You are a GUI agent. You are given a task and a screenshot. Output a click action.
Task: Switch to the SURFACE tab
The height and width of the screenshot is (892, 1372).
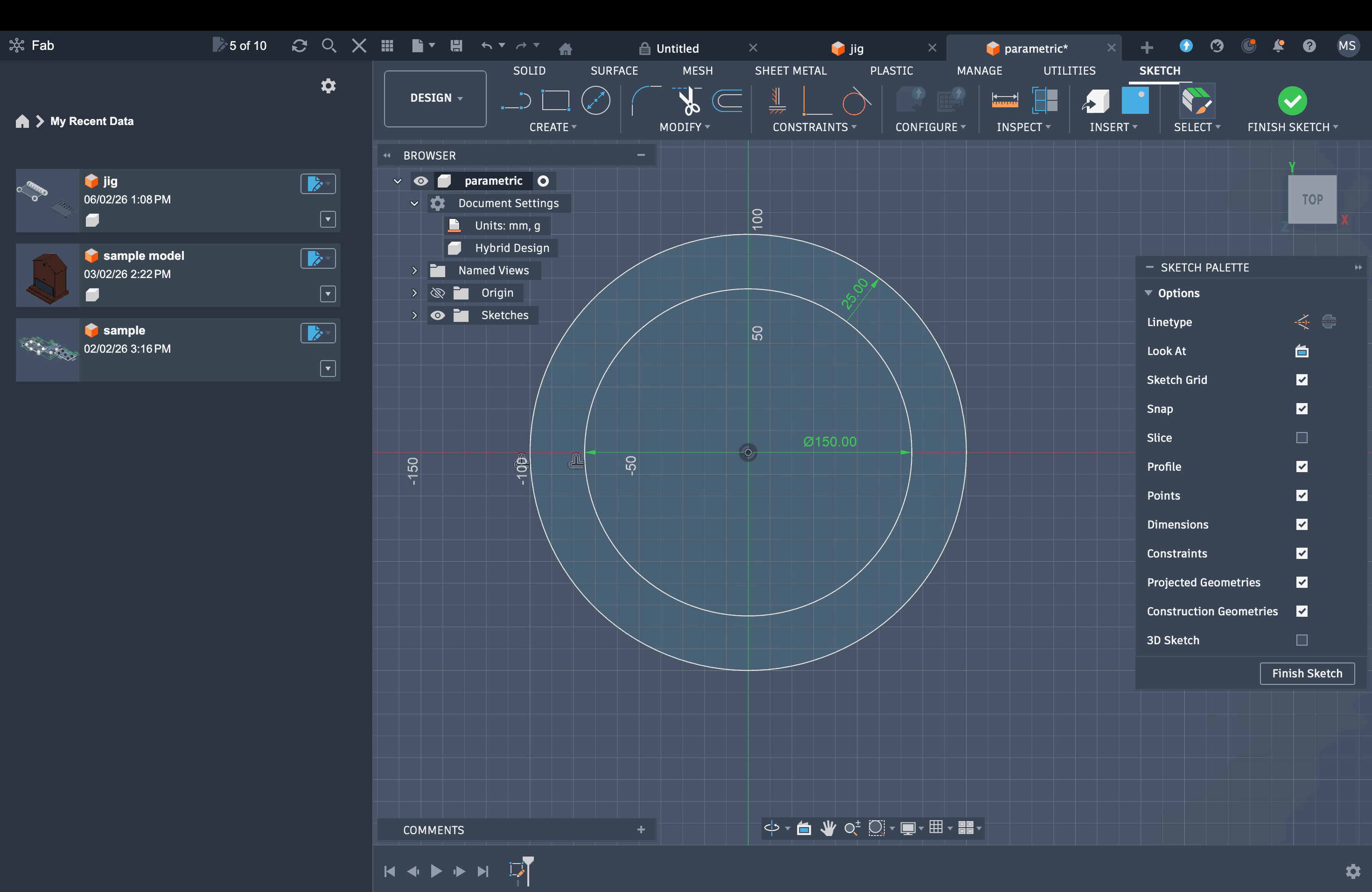point(614,70)
